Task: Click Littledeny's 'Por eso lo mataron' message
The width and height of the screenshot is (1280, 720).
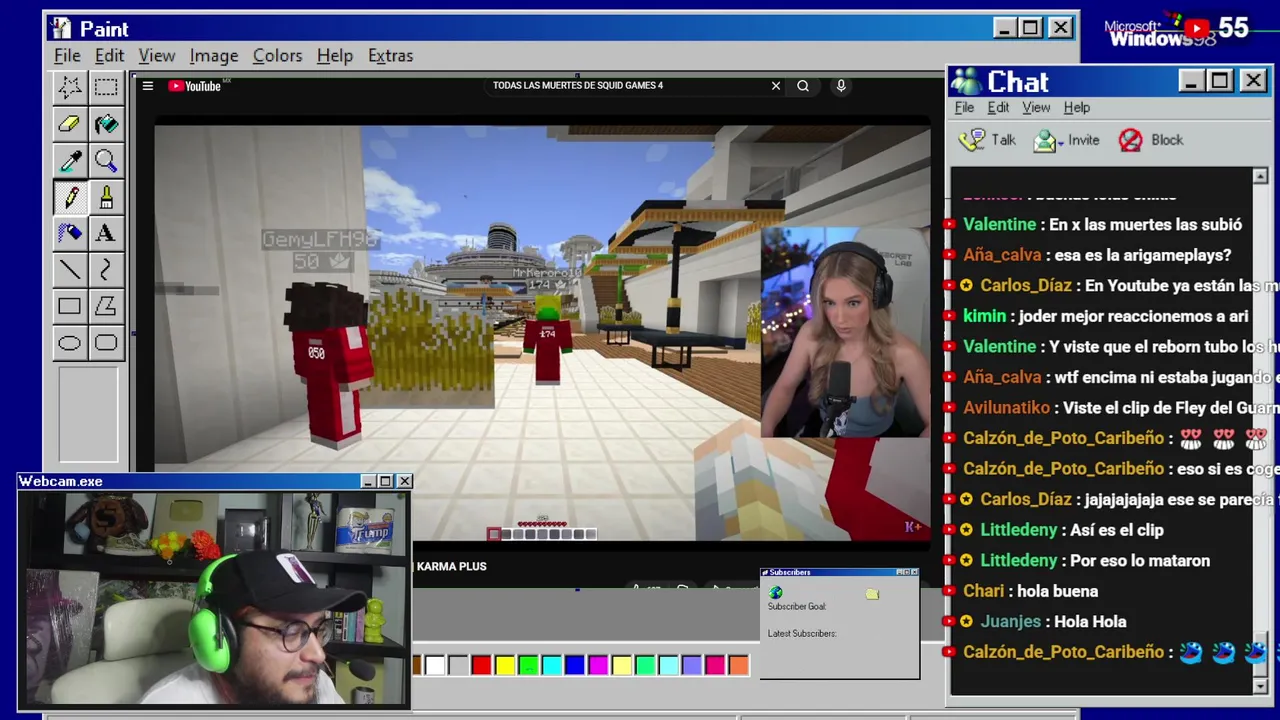Action: pos(1095,561)
